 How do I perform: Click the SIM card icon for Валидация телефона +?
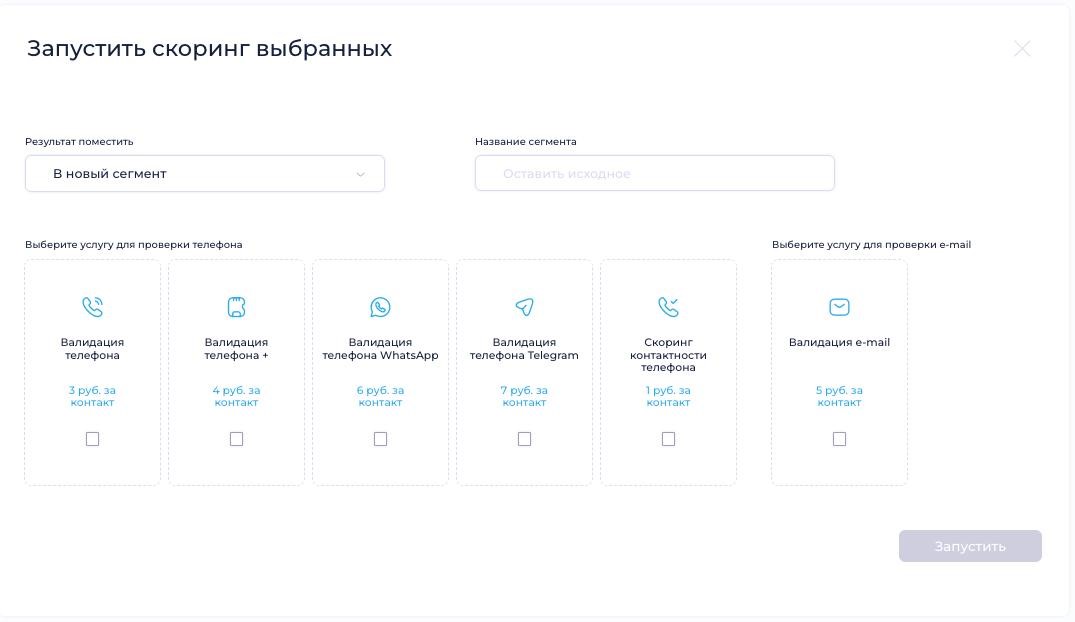pos(237,307)
